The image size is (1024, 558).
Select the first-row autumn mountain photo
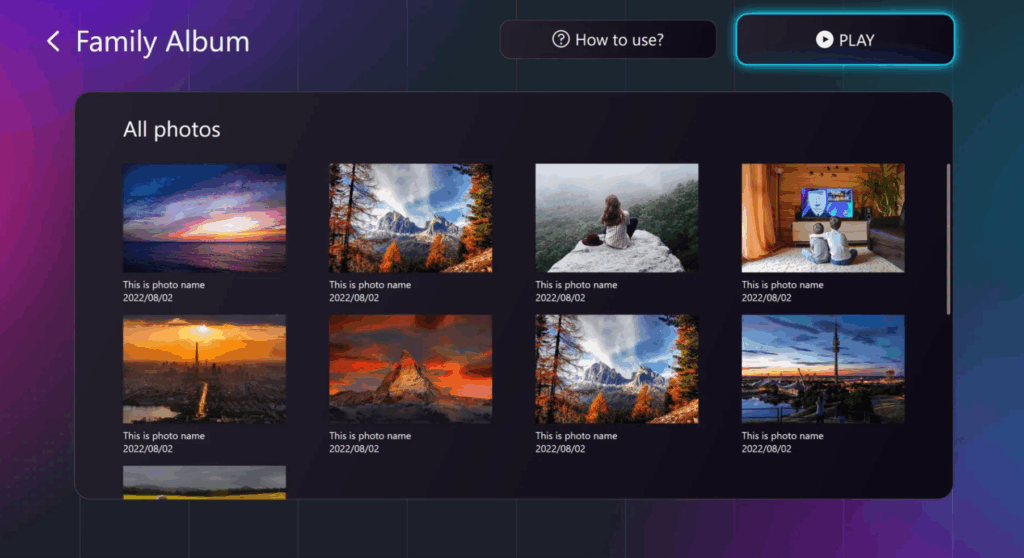tap(410, 218)
